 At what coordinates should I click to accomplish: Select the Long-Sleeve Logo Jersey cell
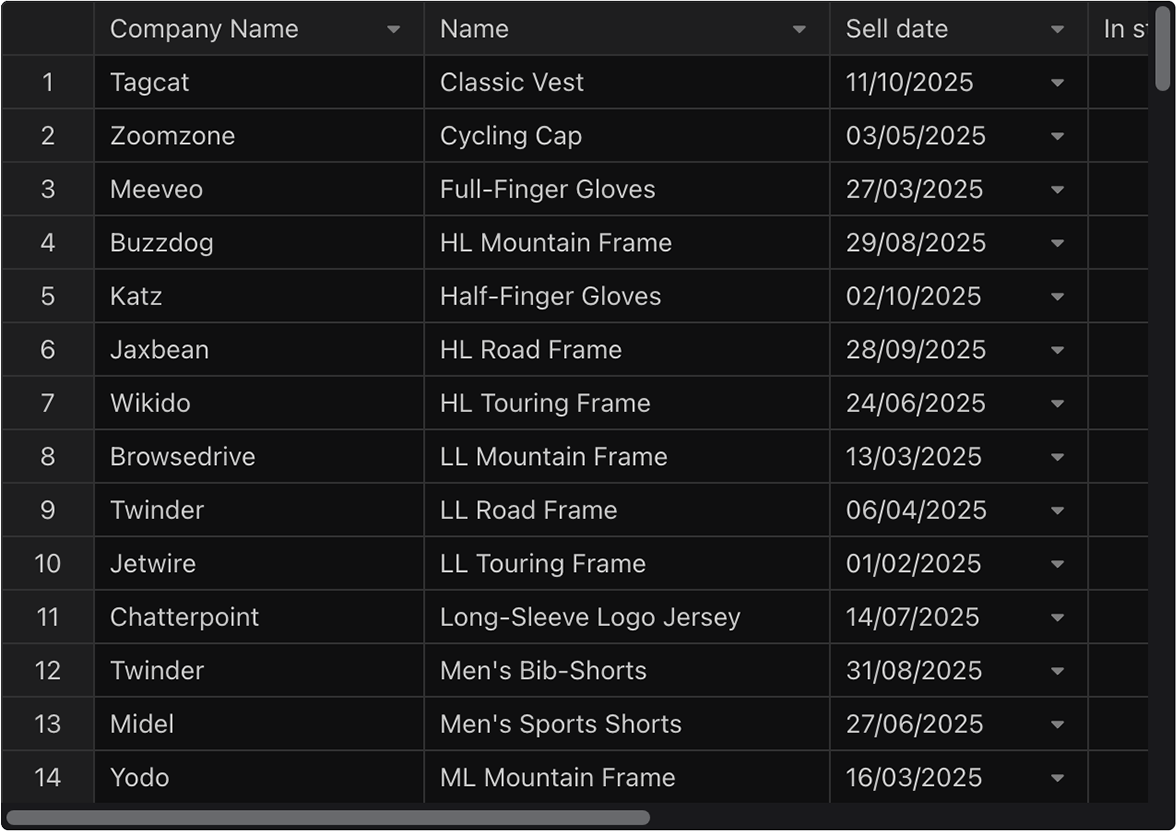tap(627, 617)
